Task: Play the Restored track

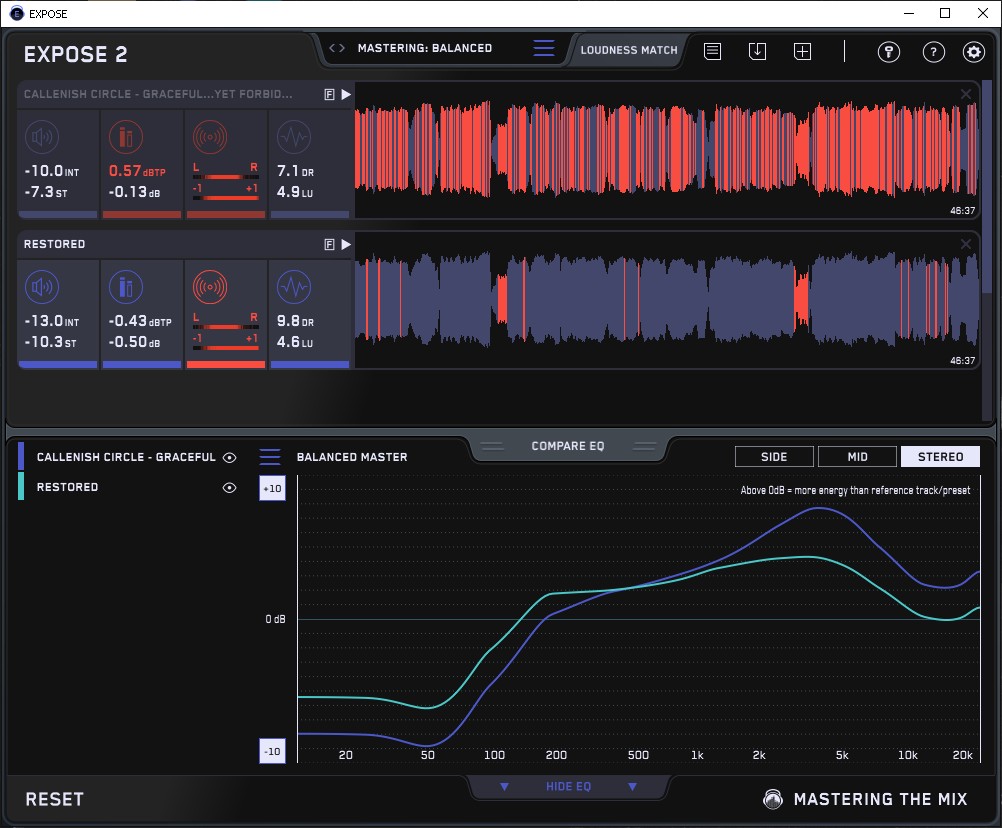Action: coord(346,244)
